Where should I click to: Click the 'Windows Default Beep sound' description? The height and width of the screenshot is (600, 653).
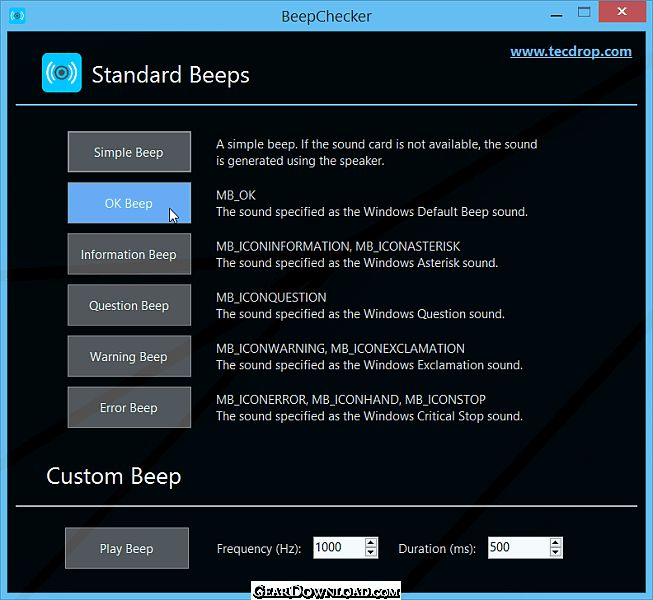(372, 212)
